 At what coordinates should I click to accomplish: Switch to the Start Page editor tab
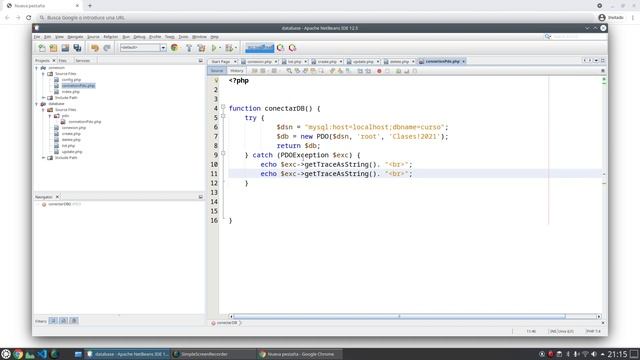(x=221, y=62)
